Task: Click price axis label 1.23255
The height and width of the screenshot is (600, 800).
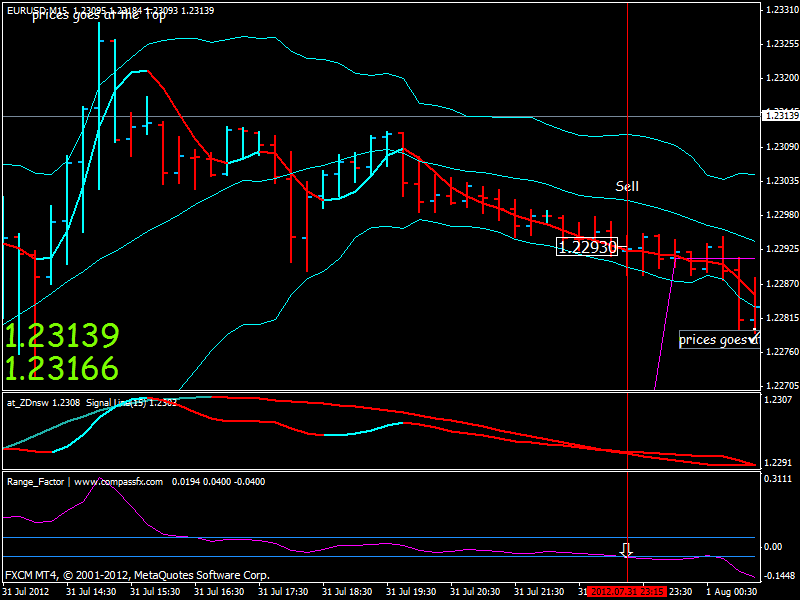Action: (x=782, y=44)
